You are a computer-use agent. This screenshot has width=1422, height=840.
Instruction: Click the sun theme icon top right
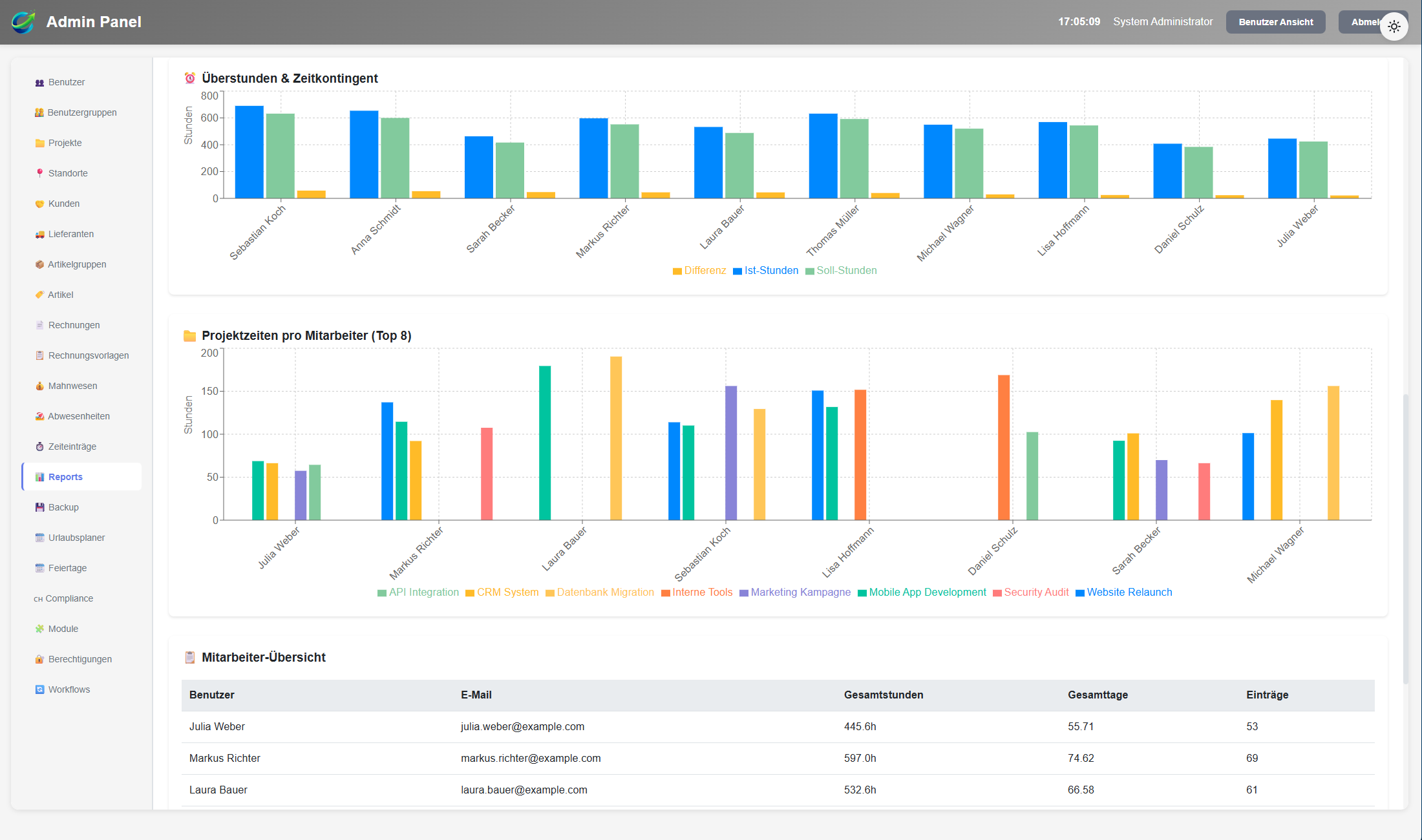coord(1394,26)
